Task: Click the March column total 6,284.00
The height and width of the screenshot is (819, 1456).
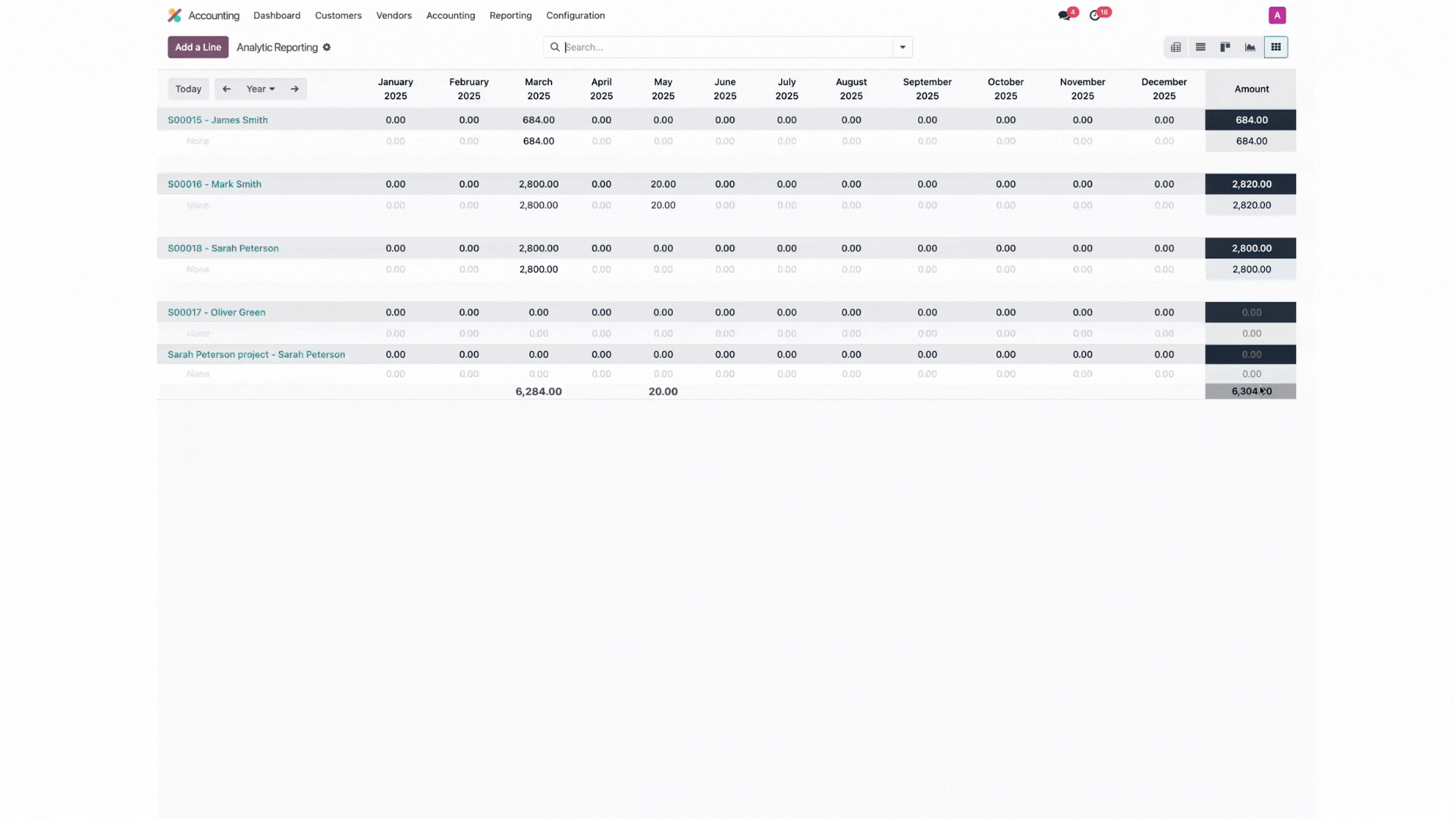Action: point(538,391)
